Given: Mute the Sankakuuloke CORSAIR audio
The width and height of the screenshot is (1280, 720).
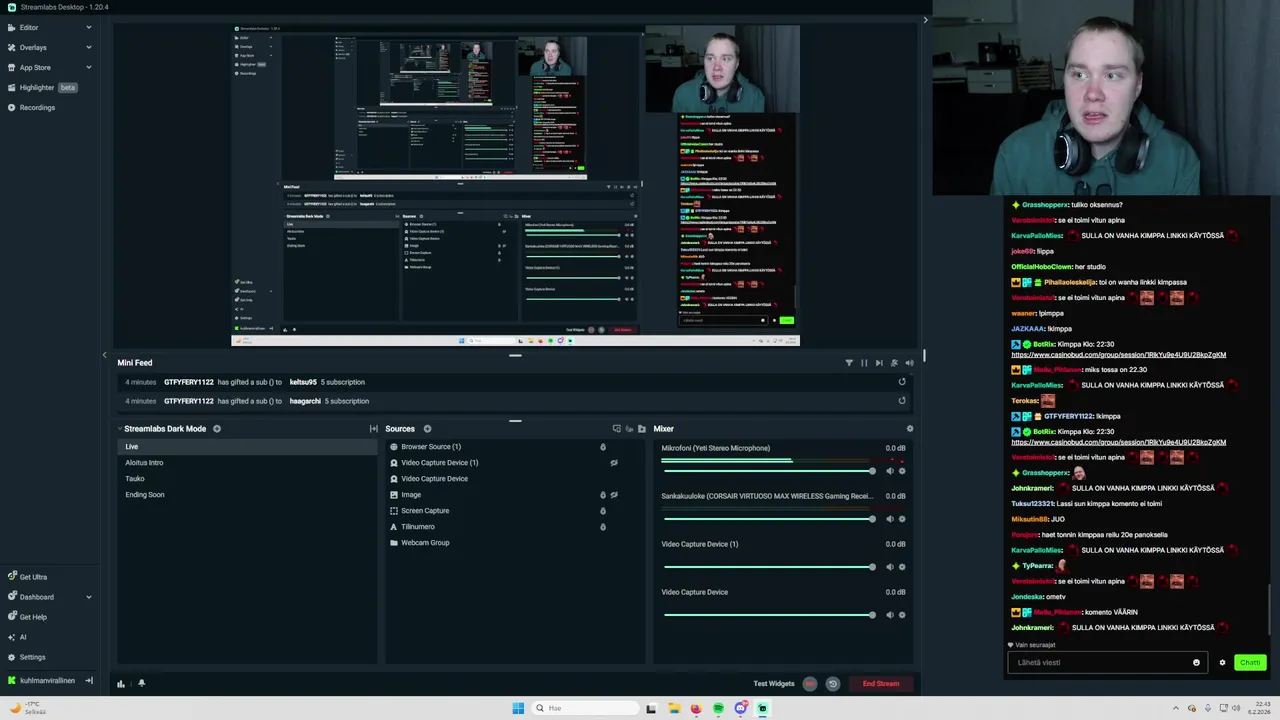Looking at the screenshot, I should pyautogui.click(x=890, y=519).
